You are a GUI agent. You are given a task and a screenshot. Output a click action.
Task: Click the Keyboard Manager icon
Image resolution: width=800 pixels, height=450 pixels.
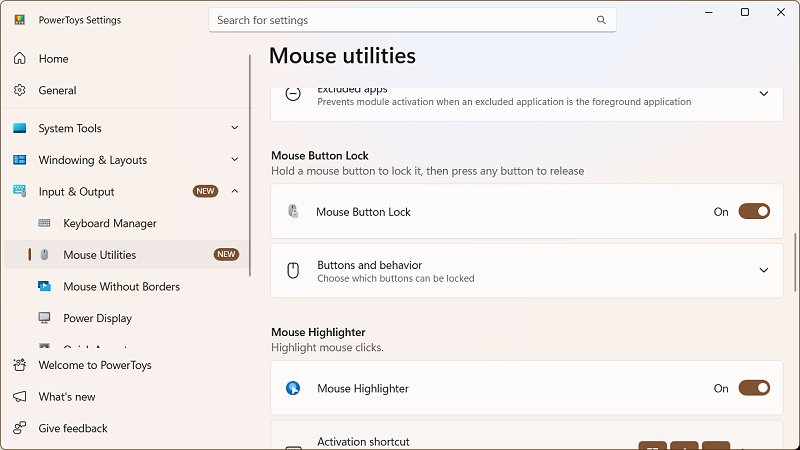pyautogui.click(x=44, y=223)
